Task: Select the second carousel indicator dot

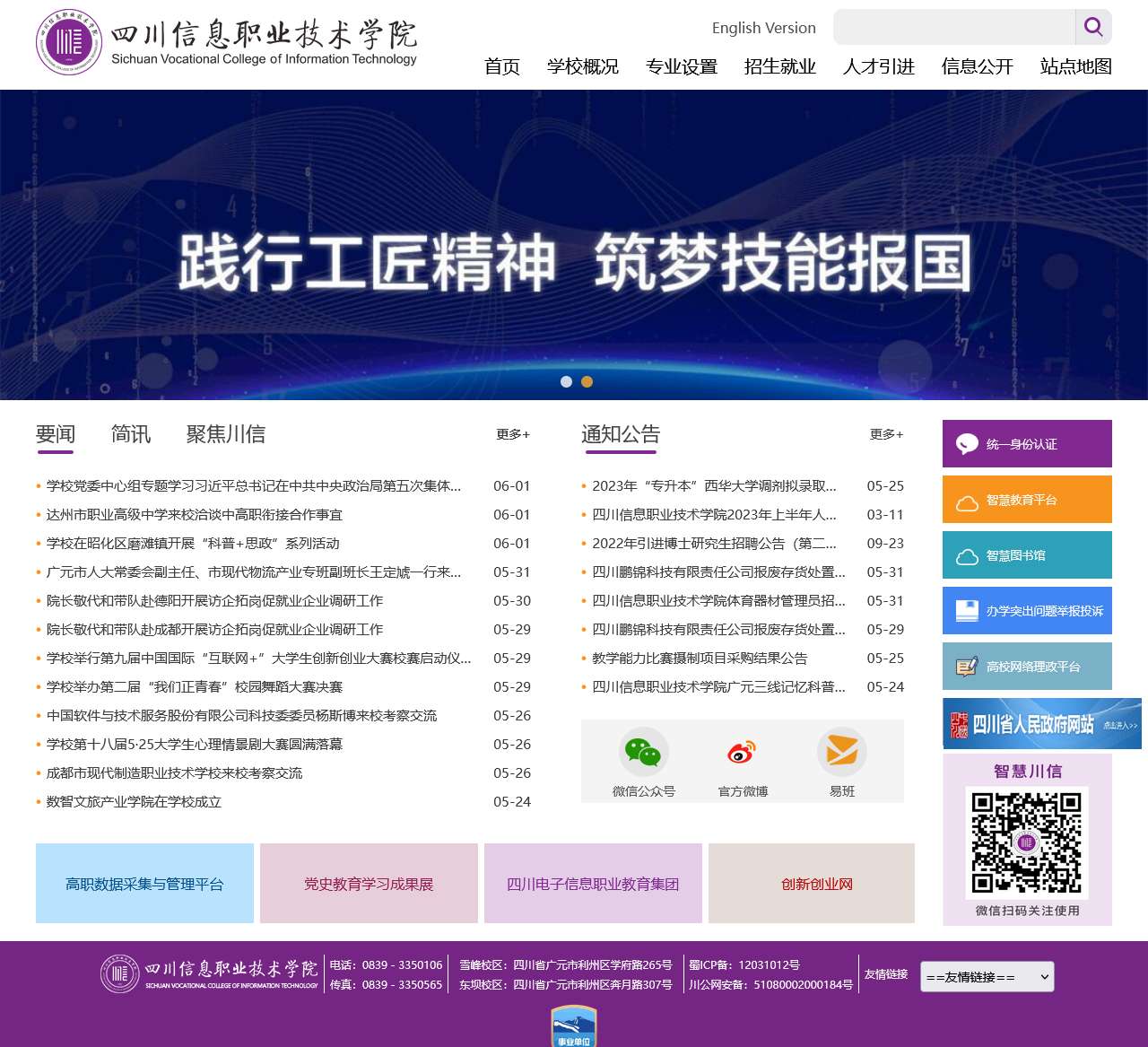Action: point(587,381)
